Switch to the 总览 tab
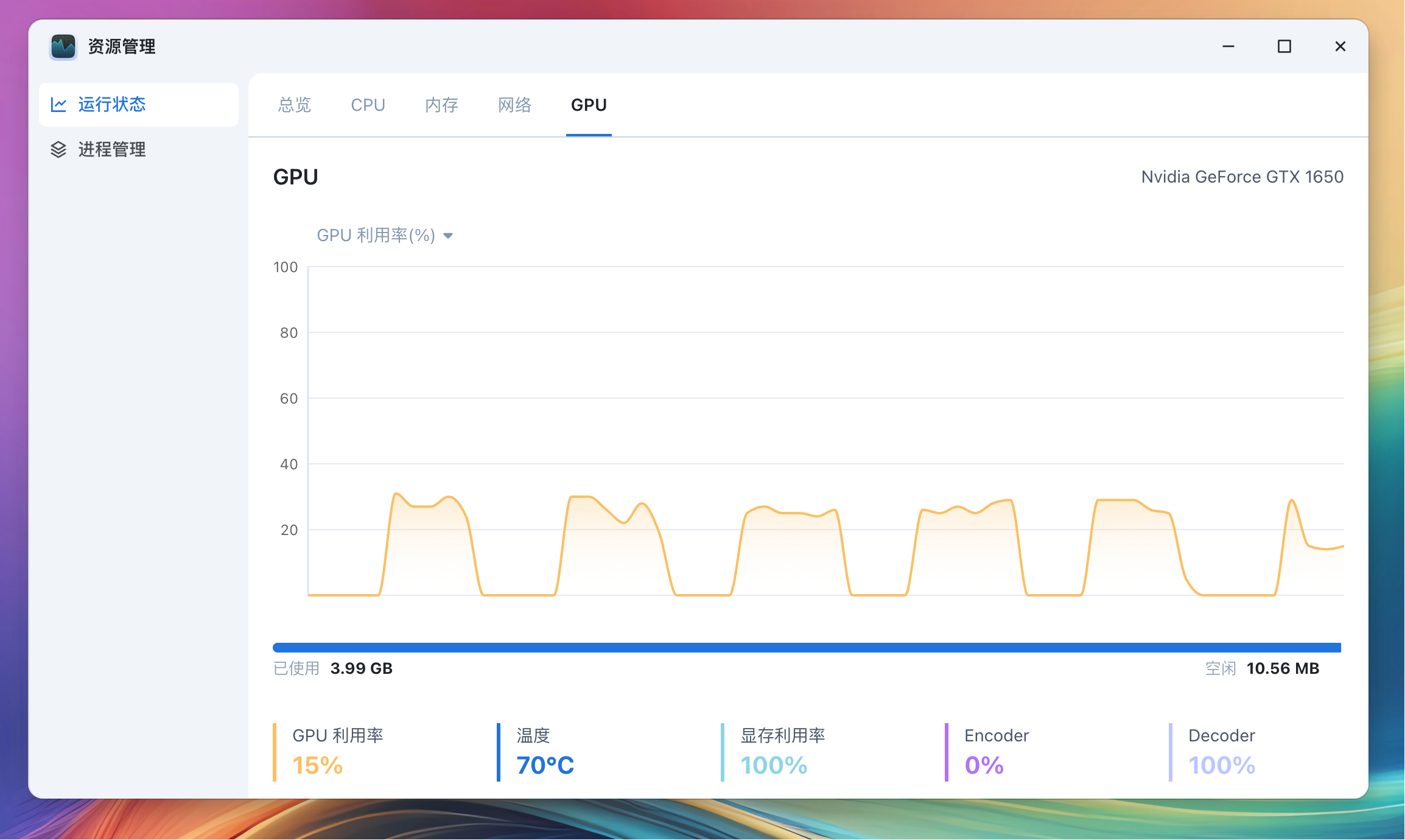 click(295, 105)
